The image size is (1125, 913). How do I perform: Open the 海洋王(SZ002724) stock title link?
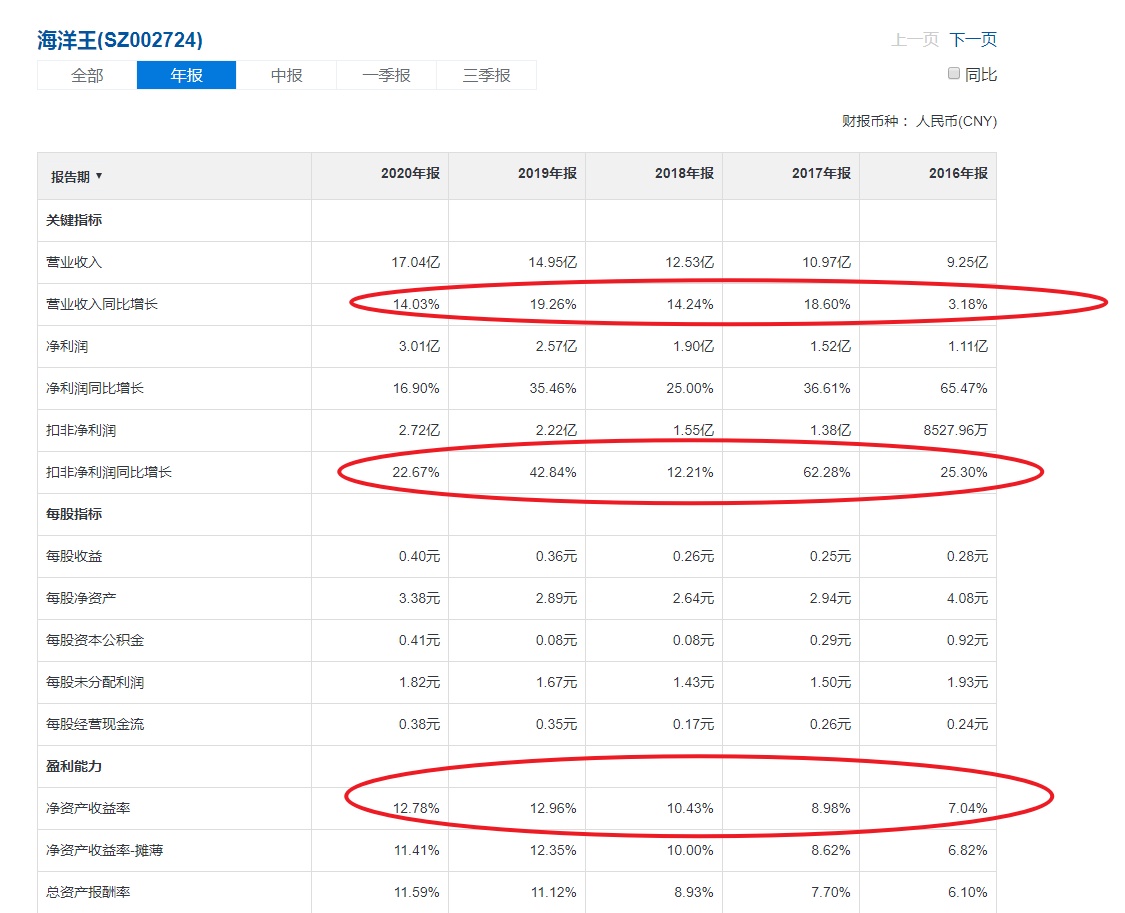pyautogui.click(x=120, y=40)
